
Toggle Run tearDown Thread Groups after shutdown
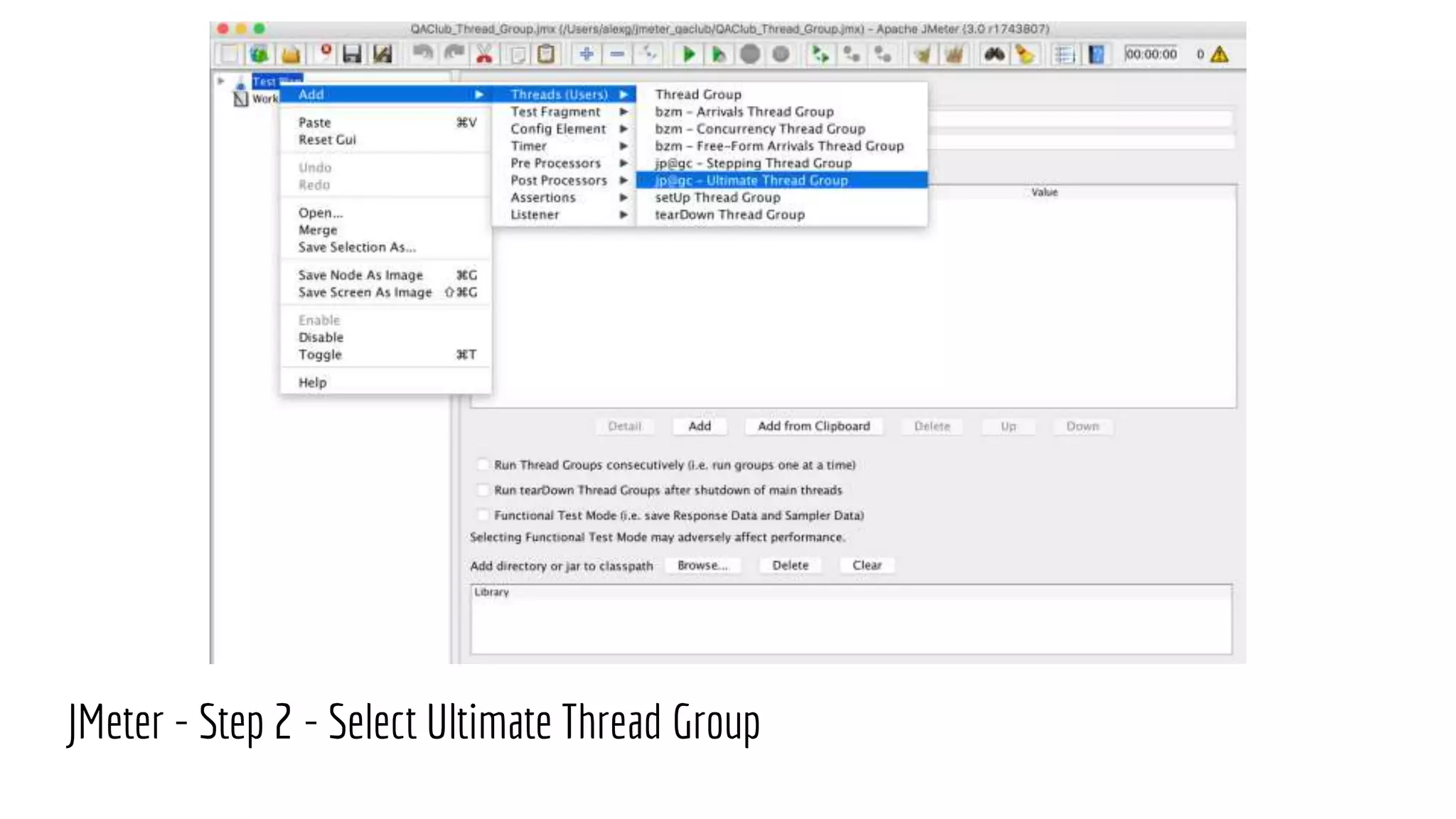pos(483,490)
